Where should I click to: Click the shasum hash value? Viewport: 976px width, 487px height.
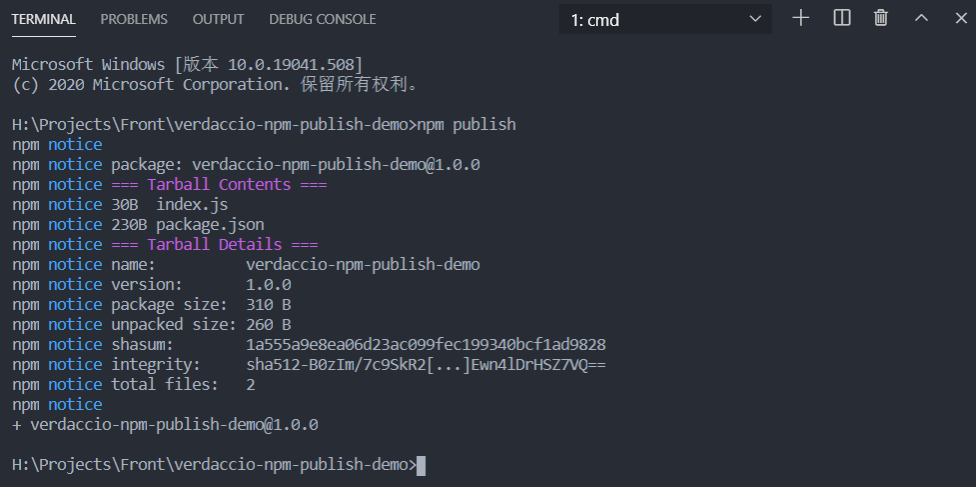tap(426, 345)
